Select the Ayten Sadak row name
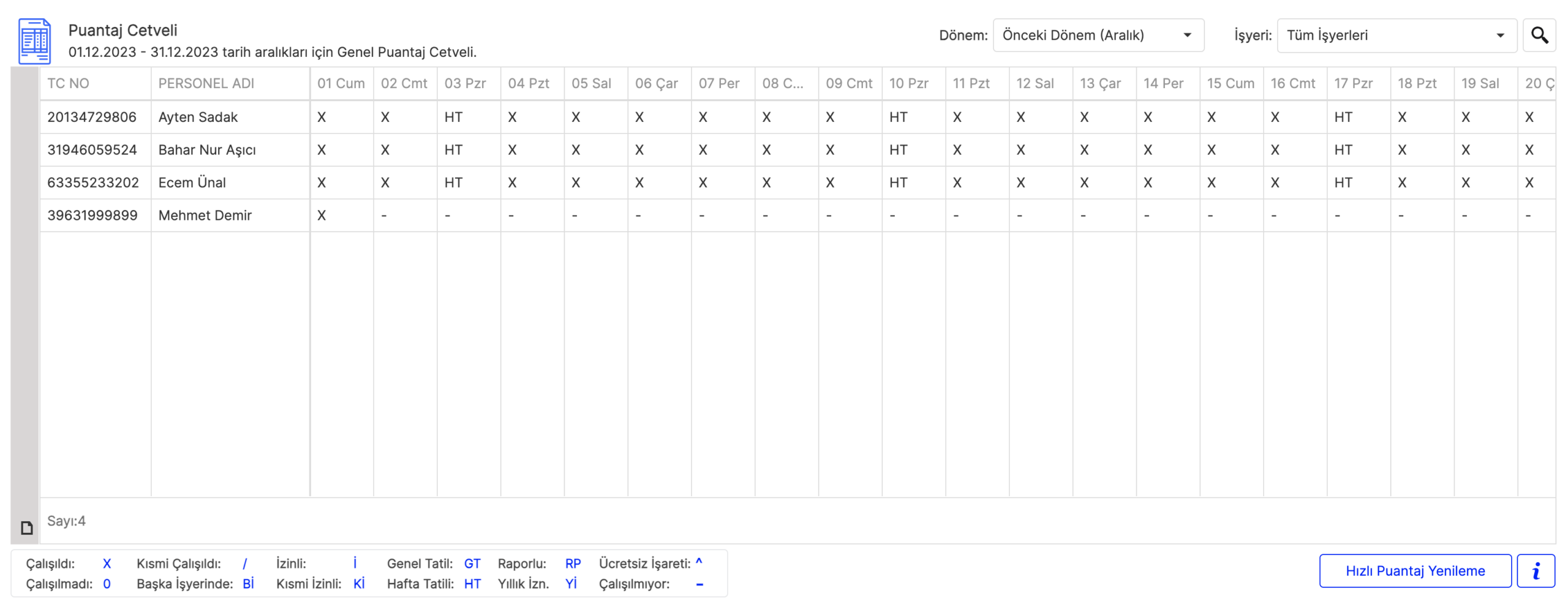Screen dimensions: 1568x607 tap(198, 117)
